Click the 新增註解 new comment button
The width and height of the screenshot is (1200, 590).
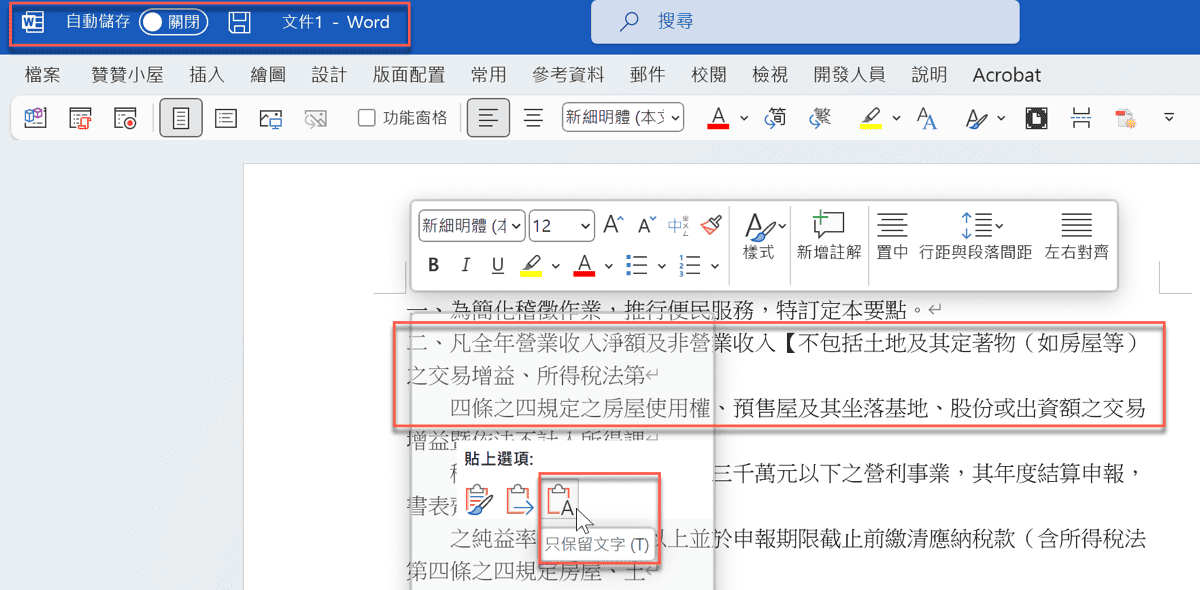click(x=829, y=236)
